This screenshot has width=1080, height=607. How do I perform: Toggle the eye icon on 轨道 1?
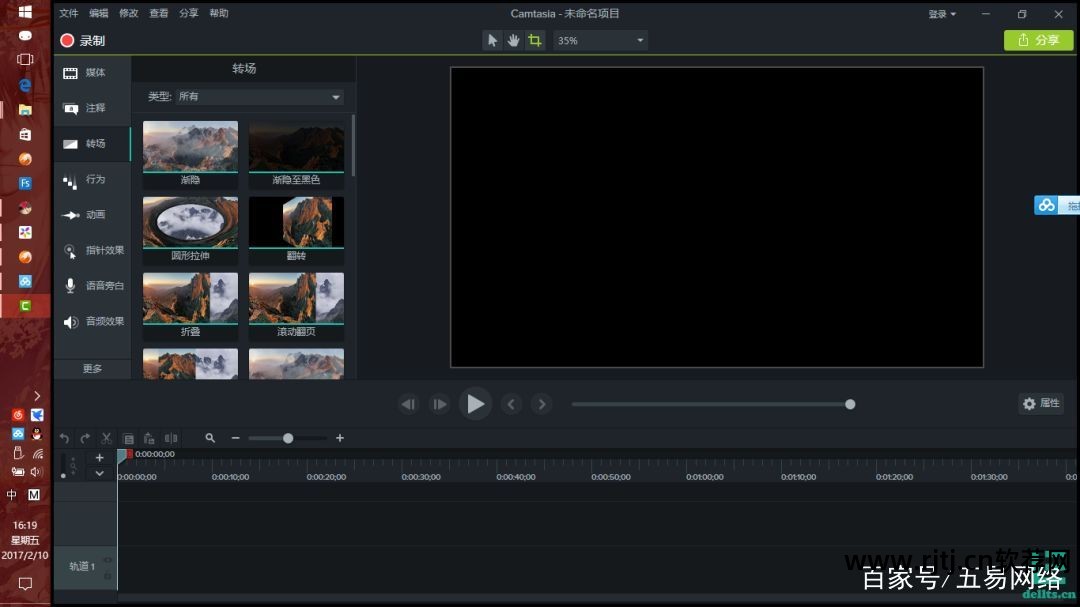point(107,560)
